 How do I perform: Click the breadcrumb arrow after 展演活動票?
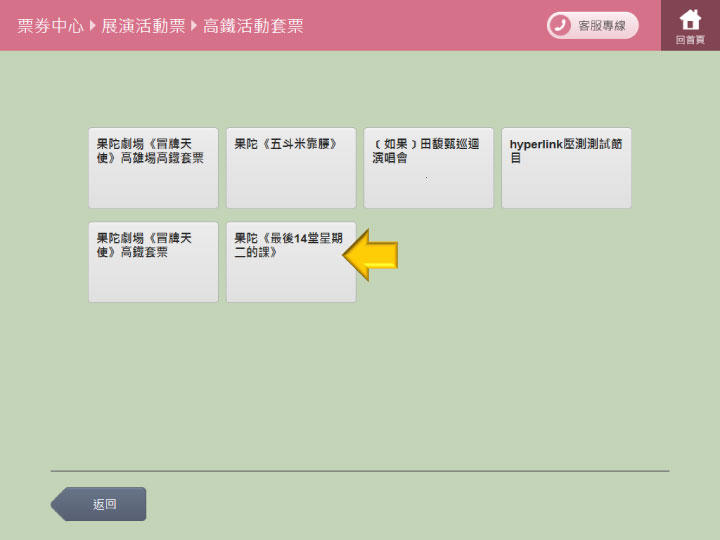tap(195, 26)
